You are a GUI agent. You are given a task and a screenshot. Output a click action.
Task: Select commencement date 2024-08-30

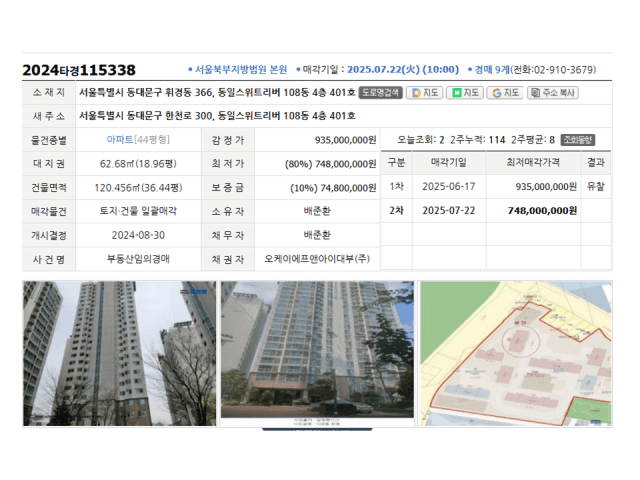(x=138, y=235)
